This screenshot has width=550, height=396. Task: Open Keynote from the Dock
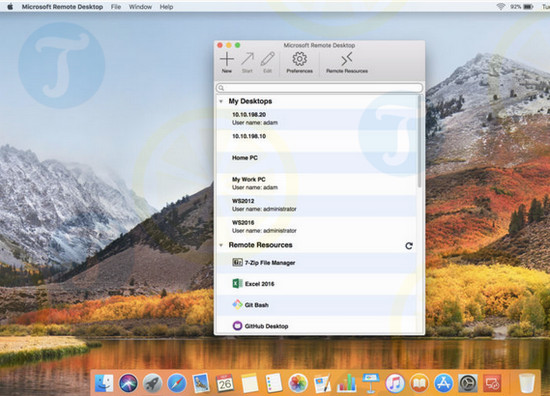[x=370, y=383]
